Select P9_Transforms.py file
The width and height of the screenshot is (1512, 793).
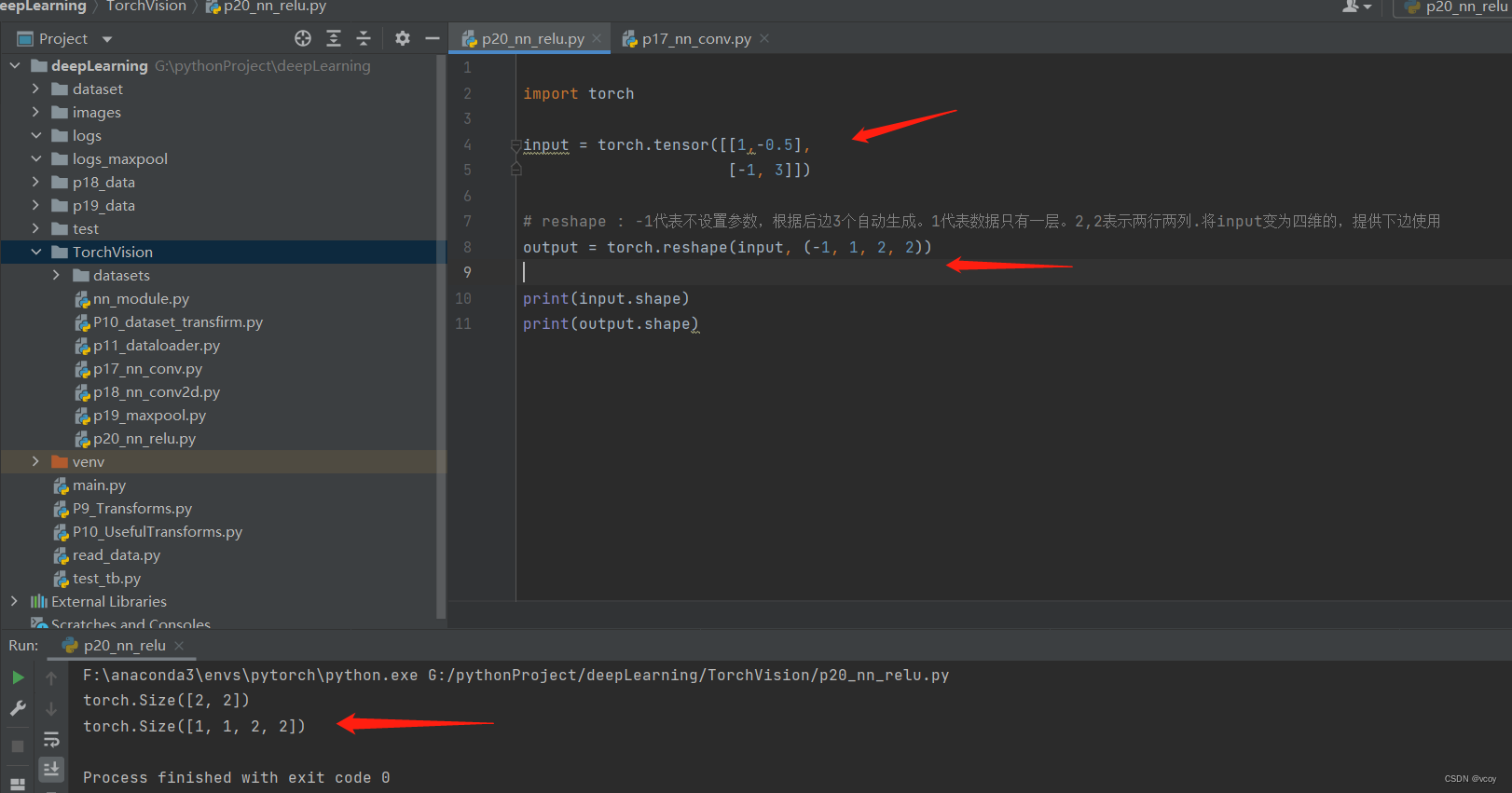[131, 508]
